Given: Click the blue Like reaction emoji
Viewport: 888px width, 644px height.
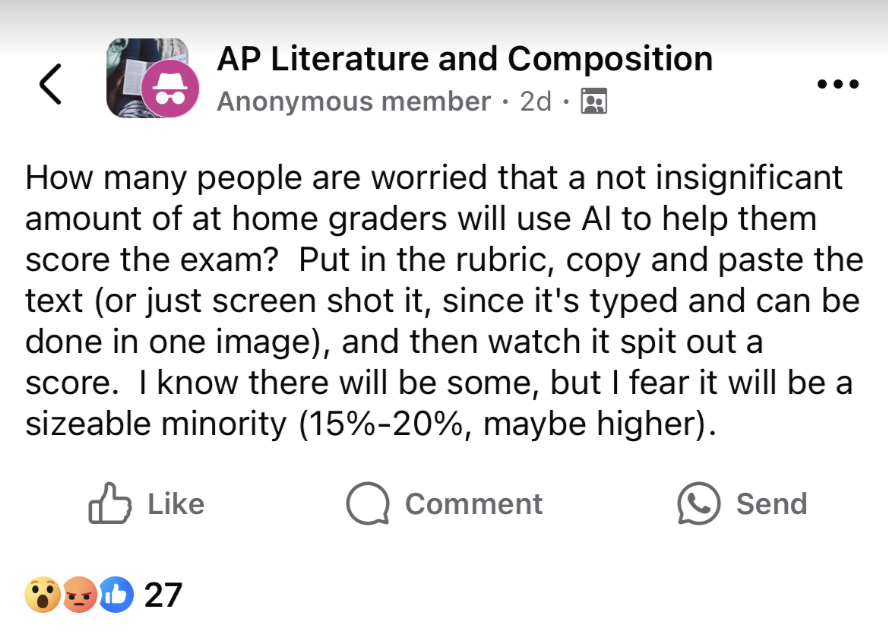Looking at the screenshot, I should (116, 595).
